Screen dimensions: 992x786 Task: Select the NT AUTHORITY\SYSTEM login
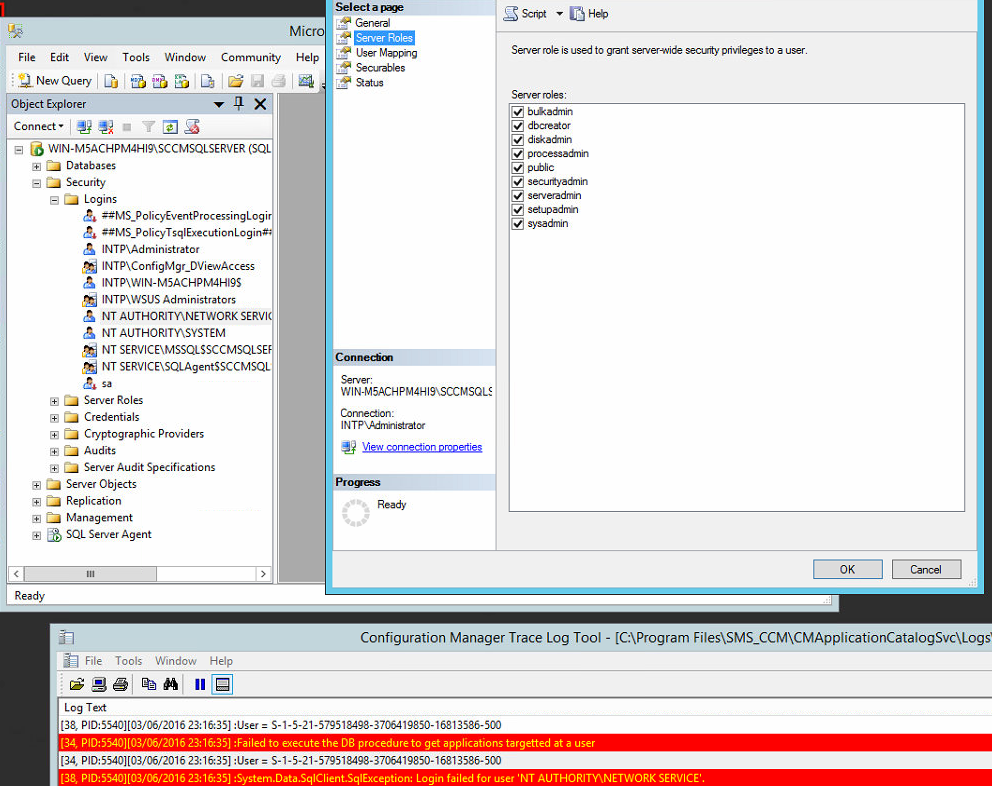[163, 333]
